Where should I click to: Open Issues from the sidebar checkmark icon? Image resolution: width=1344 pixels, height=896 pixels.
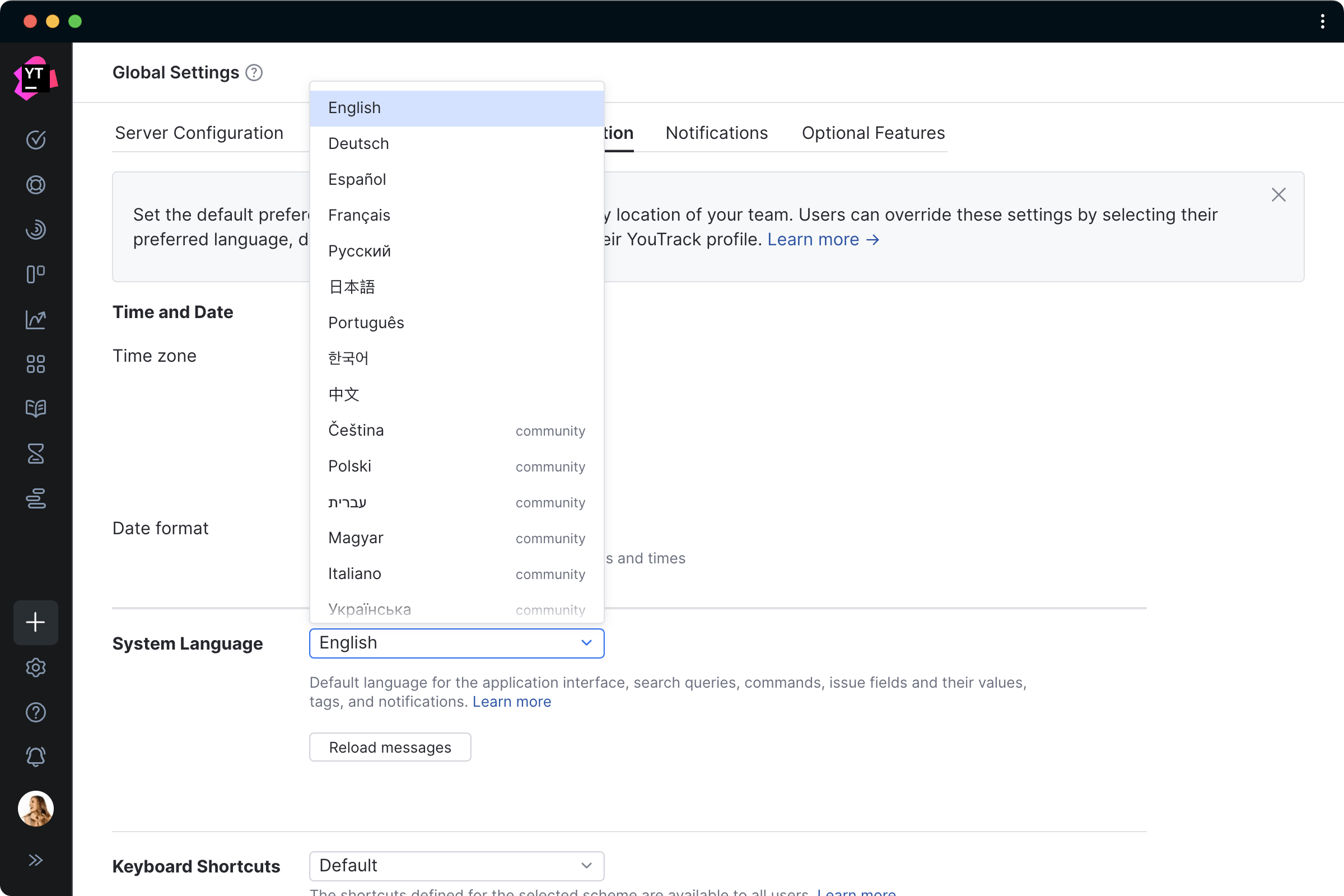pos(35,140)
